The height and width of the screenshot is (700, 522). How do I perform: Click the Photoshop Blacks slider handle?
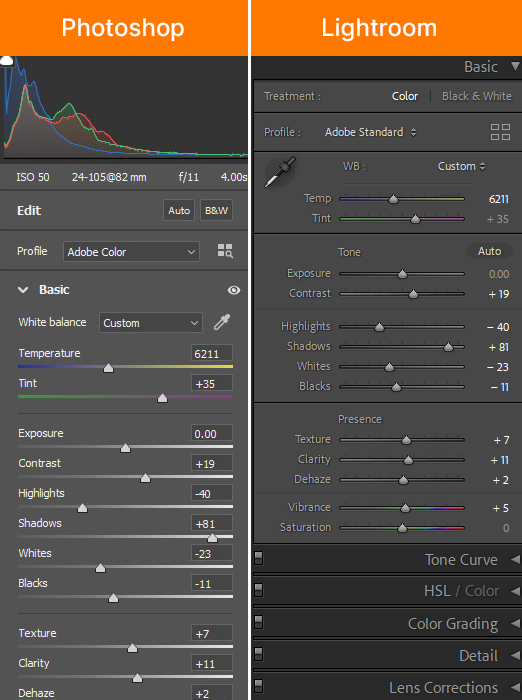113,598
